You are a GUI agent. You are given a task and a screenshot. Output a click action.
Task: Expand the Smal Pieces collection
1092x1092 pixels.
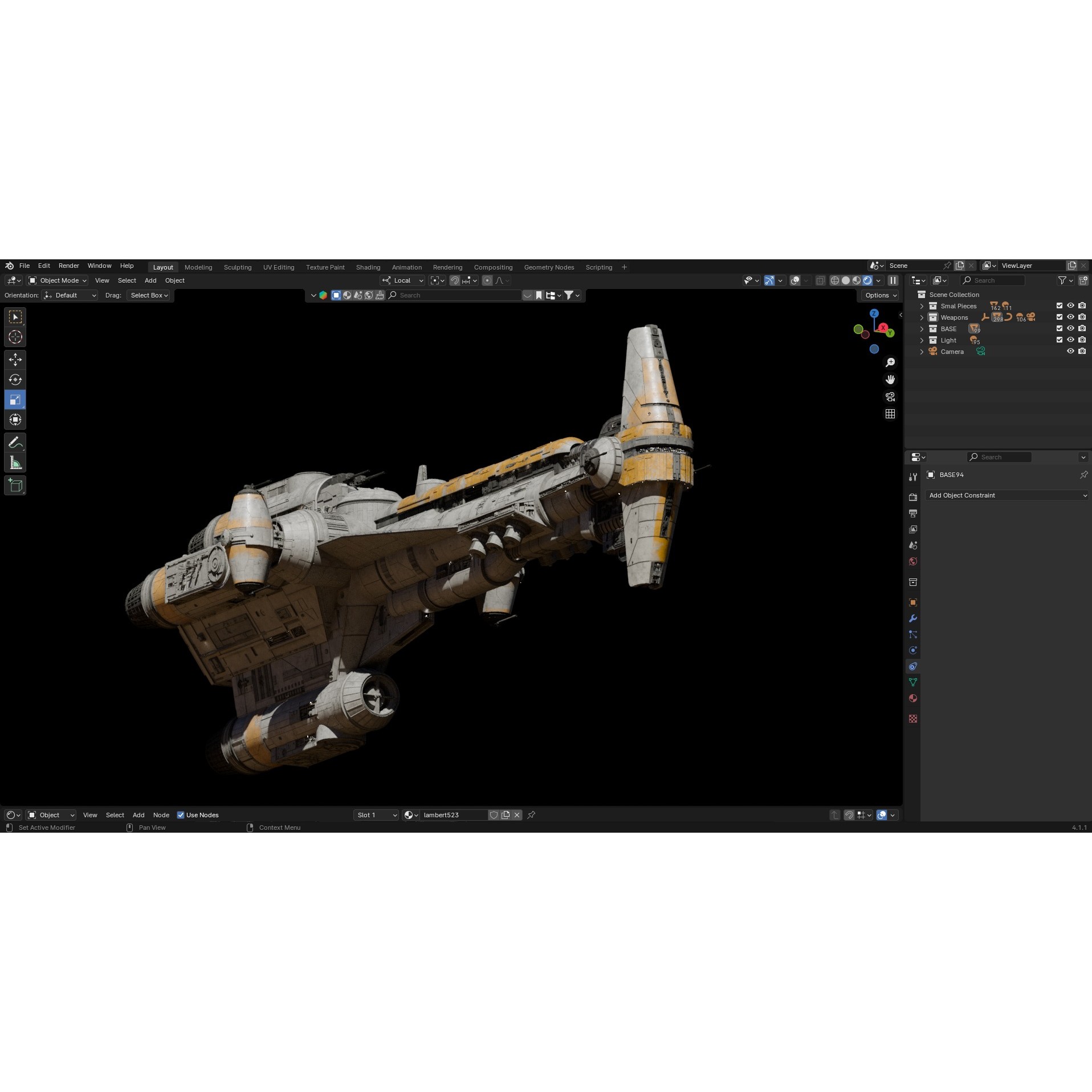pyautogui.click(x=922, y=306)
